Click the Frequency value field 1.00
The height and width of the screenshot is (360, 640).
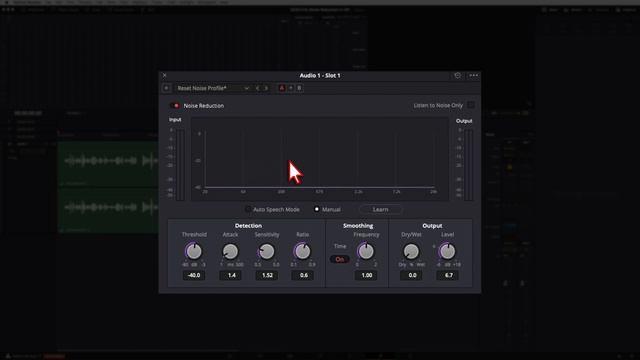(x=367, y=276)
